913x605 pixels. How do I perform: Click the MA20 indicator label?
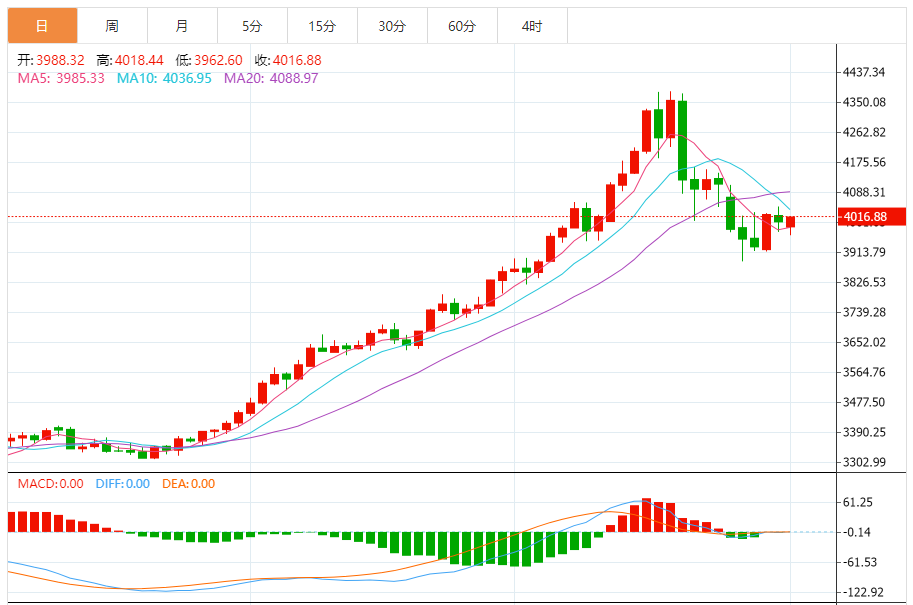[x=271, y=78]
